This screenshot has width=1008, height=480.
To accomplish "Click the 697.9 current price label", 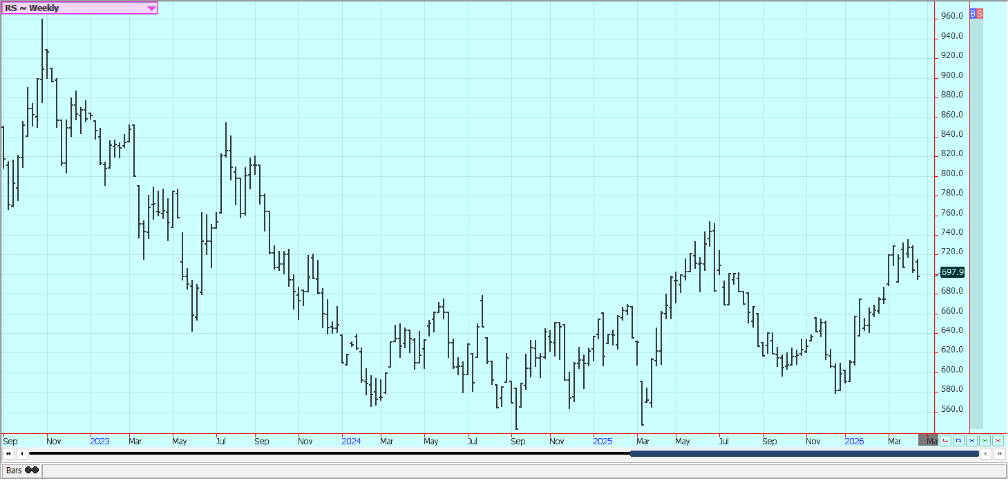I will click(x=952, y=272).
